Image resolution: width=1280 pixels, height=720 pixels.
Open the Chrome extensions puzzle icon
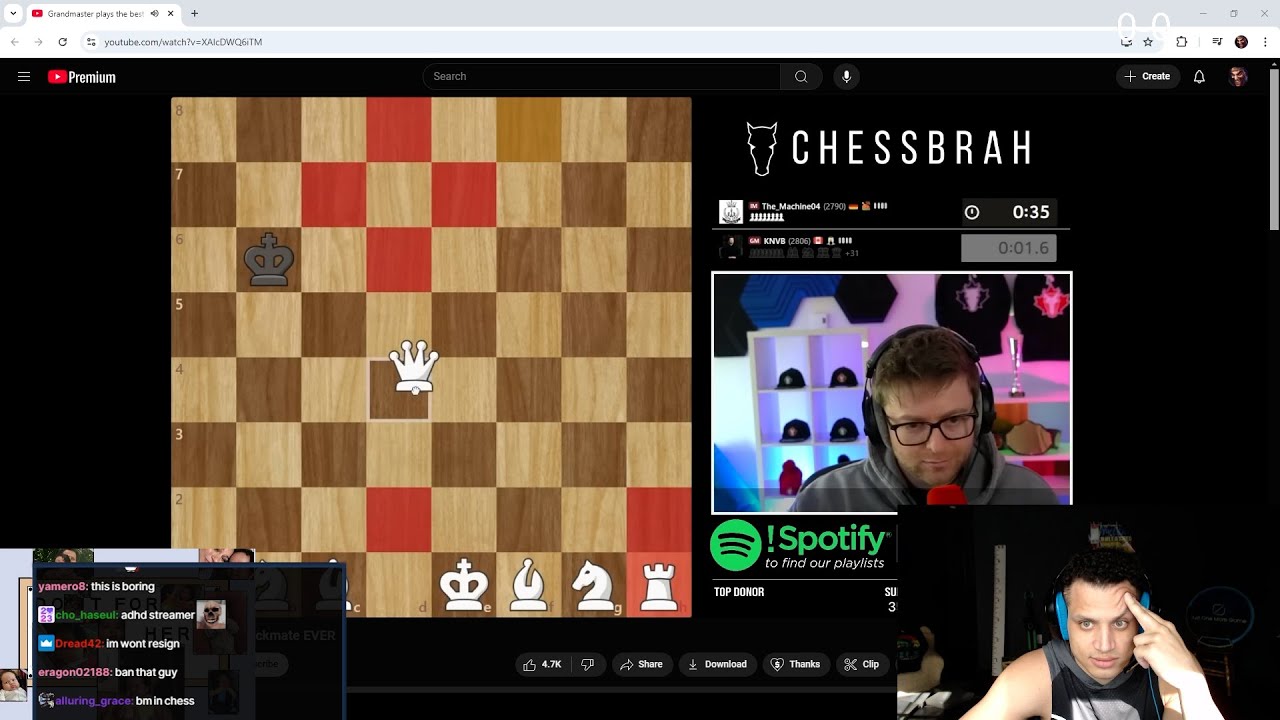pos(1182,42)
